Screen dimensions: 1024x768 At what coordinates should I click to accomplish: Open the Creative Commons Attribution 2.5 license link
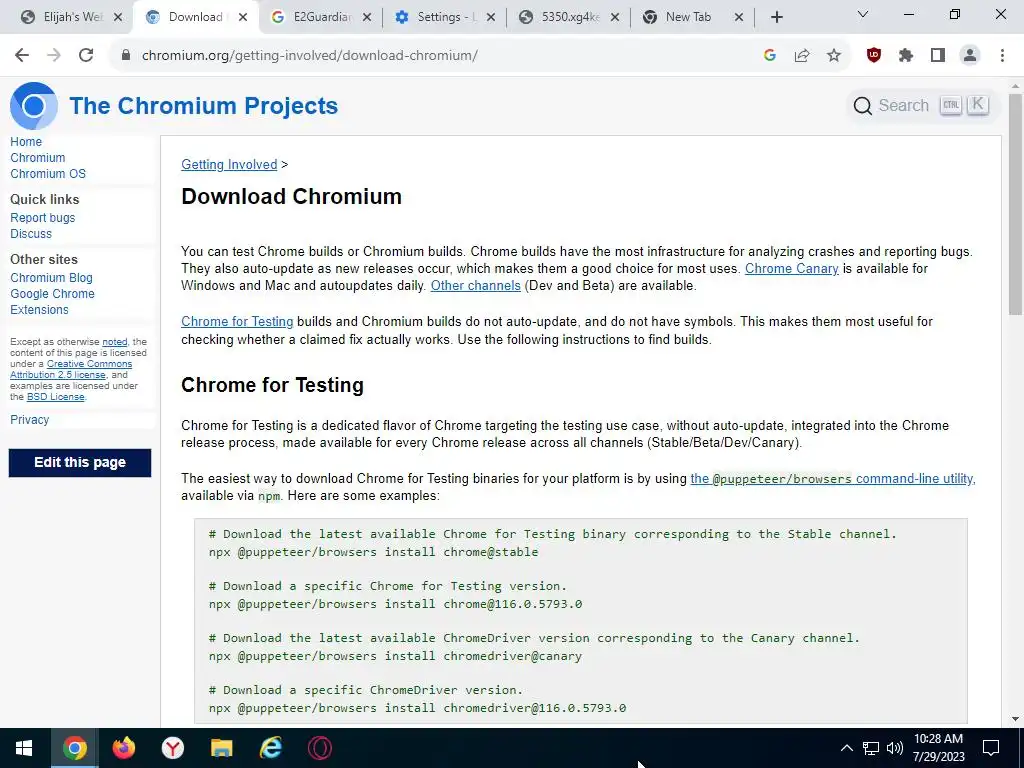(x=71, y=369)
